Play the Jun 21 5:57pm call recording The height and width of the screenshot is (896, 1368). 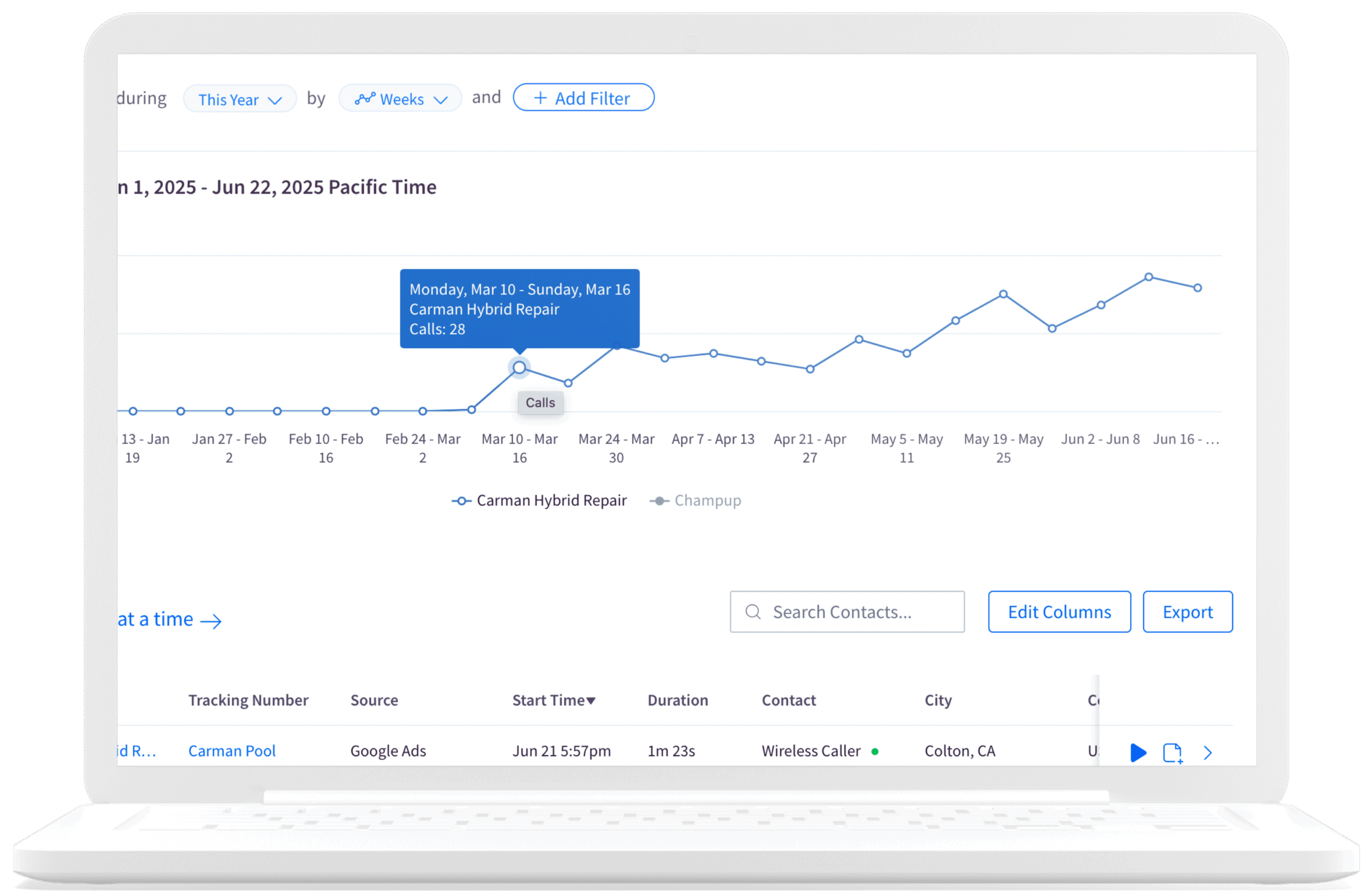tap(1138, 753)
